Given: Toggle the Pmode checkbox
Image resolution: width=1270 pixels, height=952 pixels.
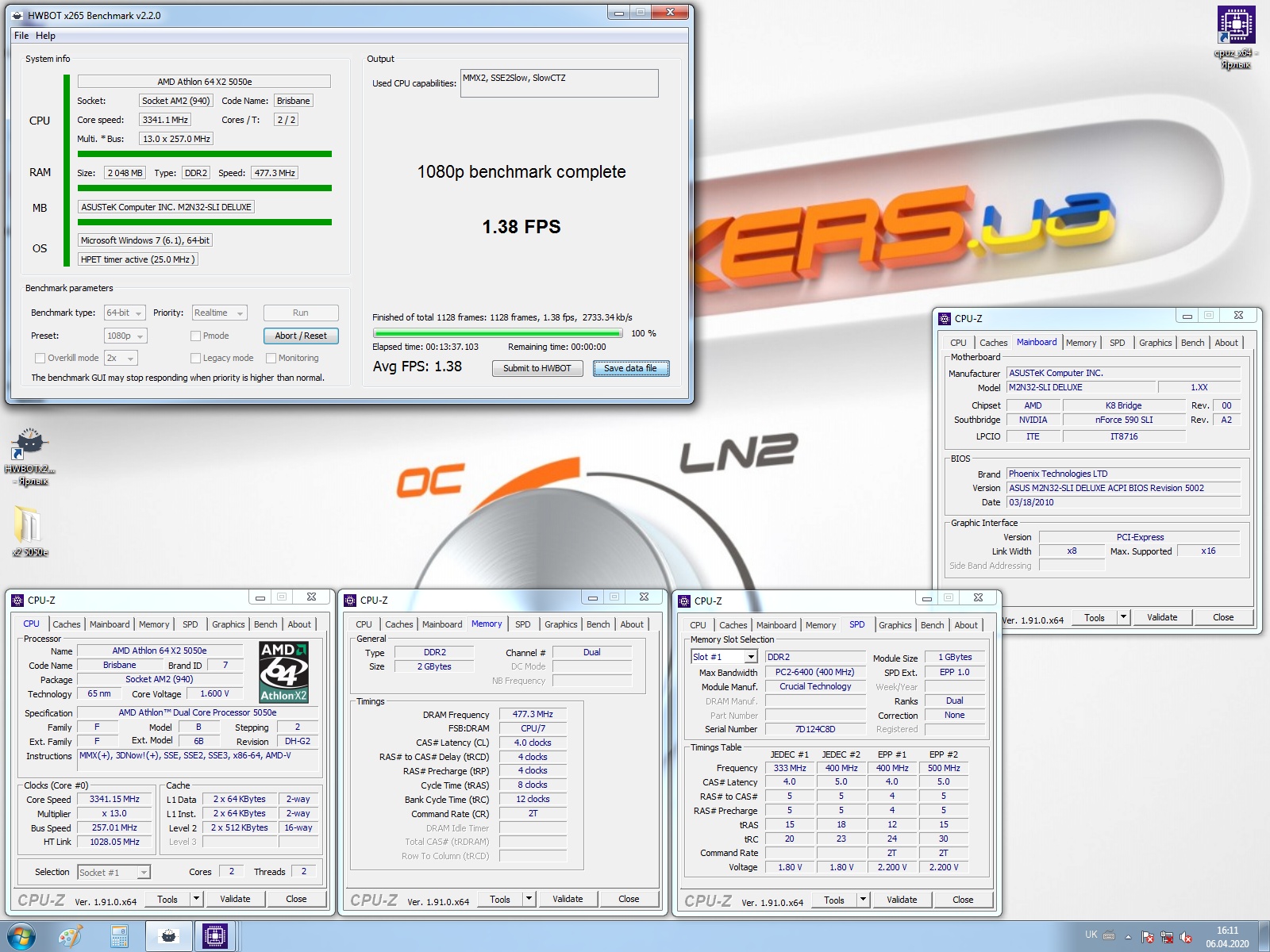Looking at the screenshot, I should [x=195, y=336].
